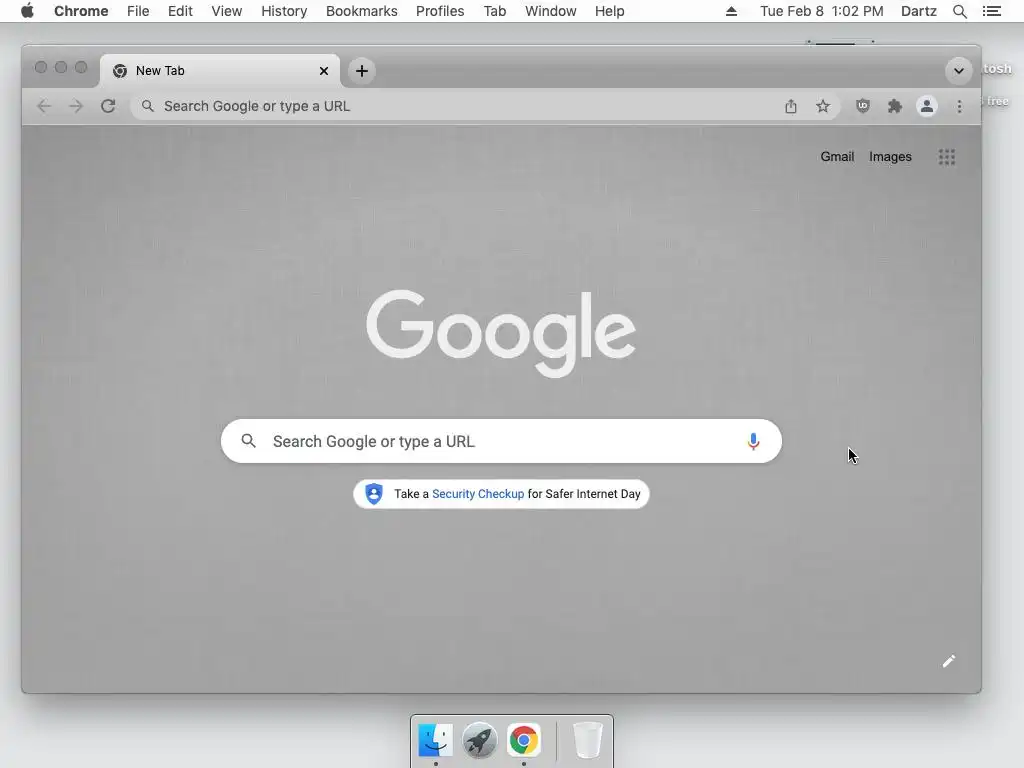
Task: Open Spotlight search in menu bar
Action: pos(959,11)
